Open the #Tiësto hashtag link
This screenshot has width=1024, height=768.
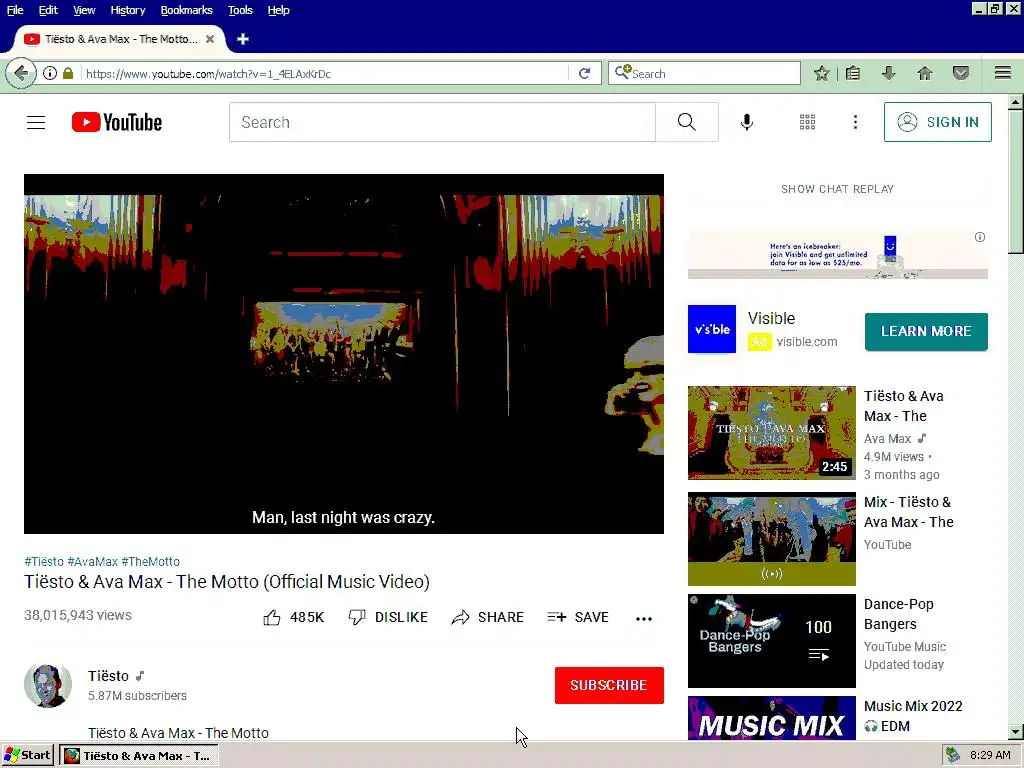44,562
